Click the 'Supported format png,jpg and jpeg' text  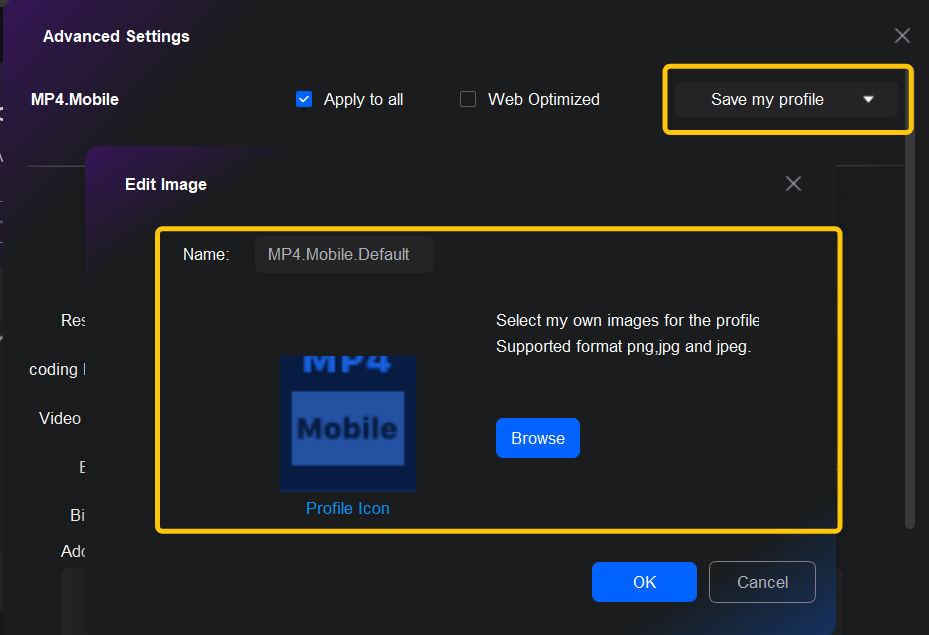tap(623, 347)
